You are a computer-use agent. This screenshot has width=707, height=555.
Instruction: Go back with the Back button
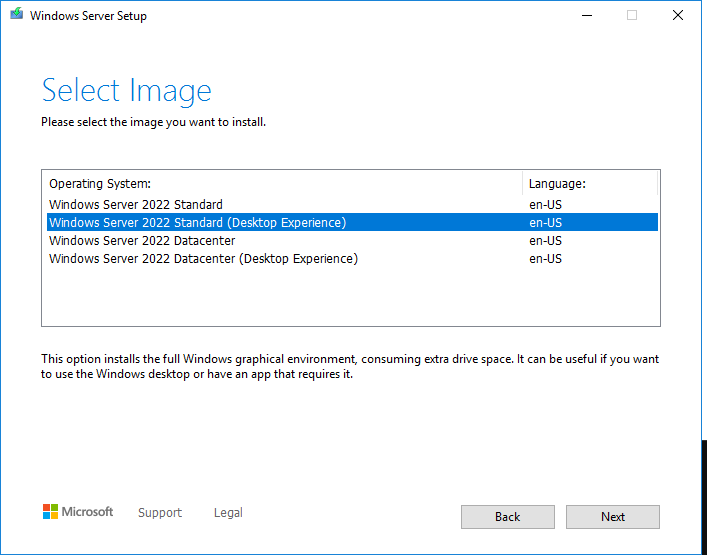pyautogui.click(x=507, y=517)
